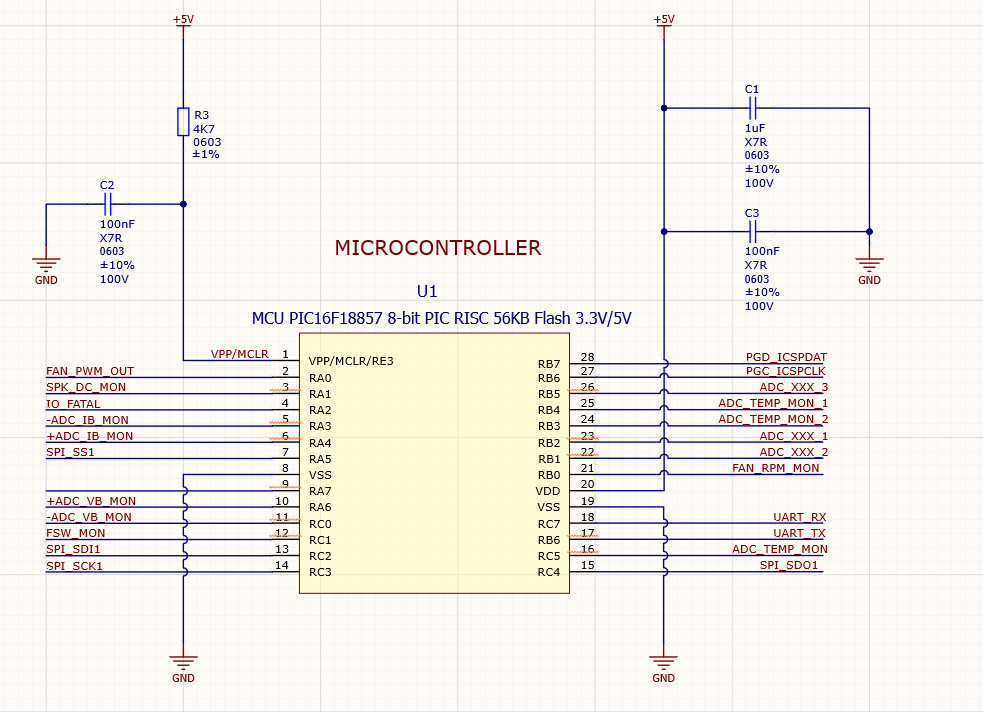This screenshot has width=983, height=712.
Task: Select the MCU PIC16F18857 description text
Action: [x=441, y=318]
